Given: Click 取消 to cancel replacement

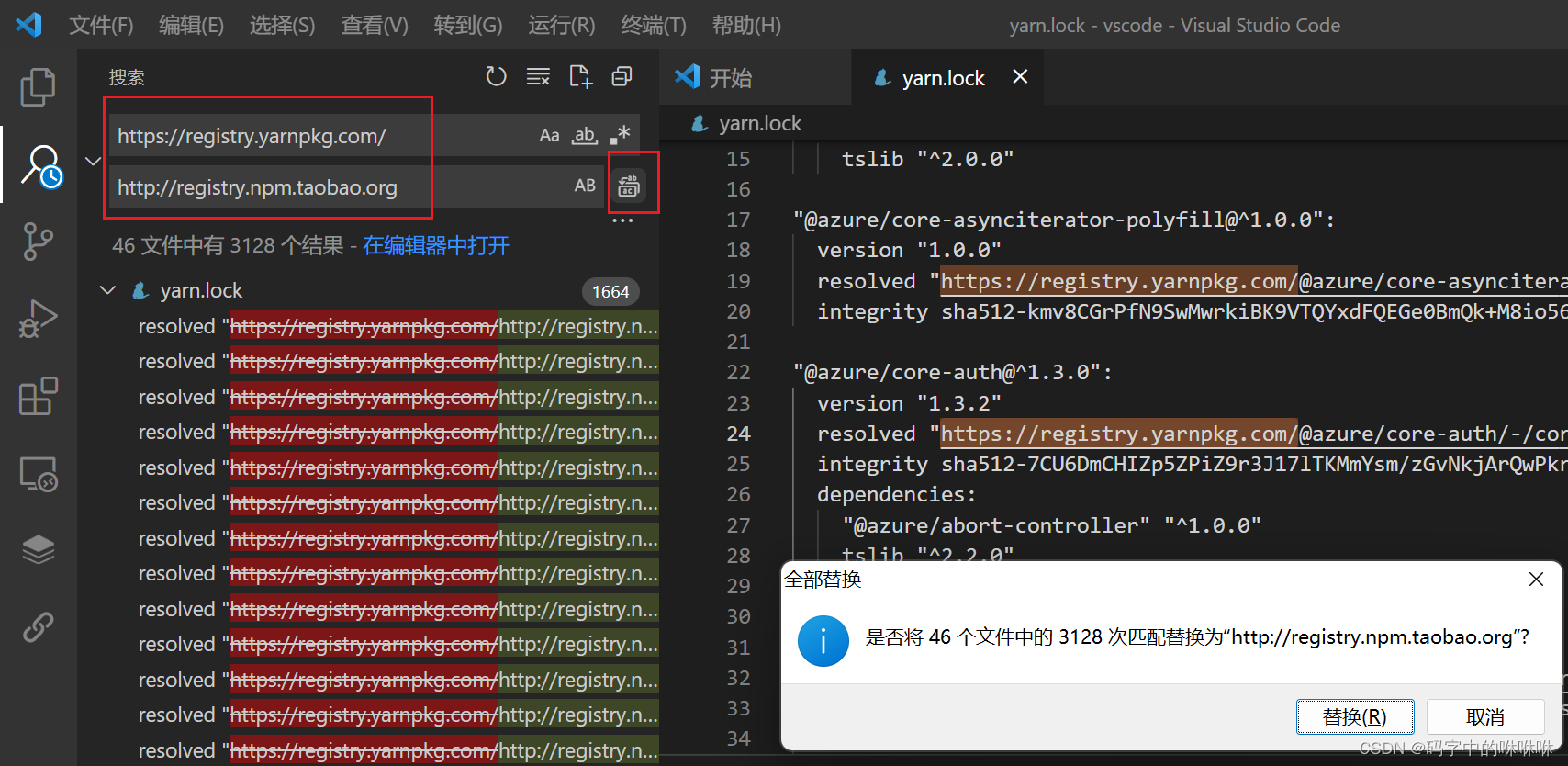Looking at the screenshot, I should (x=1485, y=716).
